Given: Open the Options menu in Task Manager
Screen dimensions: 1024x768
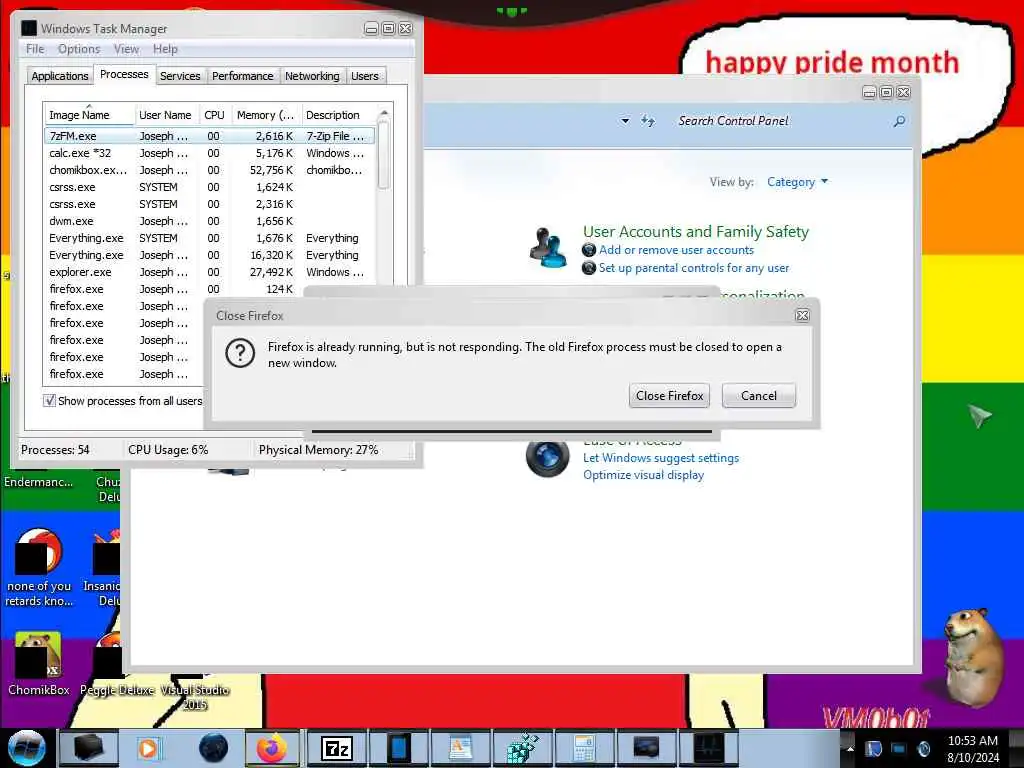Looking at the screenshot, I should 79,49.
